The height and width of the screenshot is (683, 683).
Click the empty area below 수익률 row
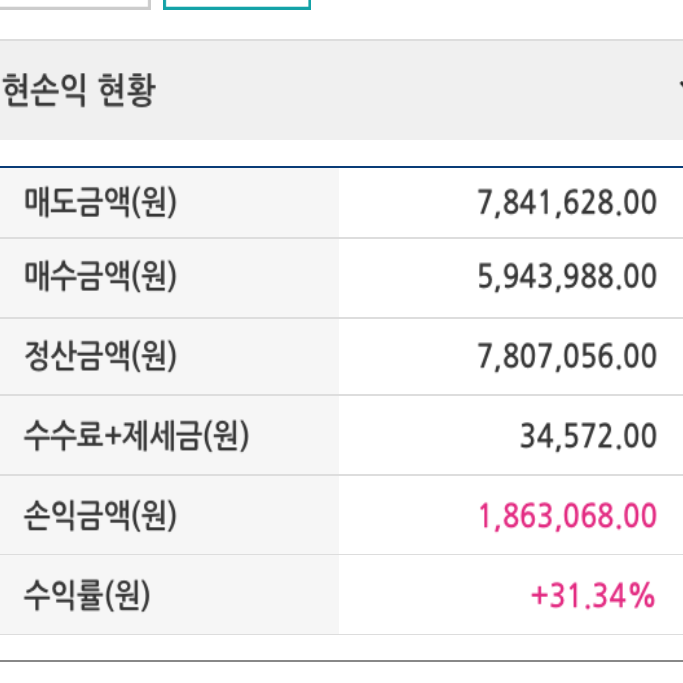[x=342, y=647]
